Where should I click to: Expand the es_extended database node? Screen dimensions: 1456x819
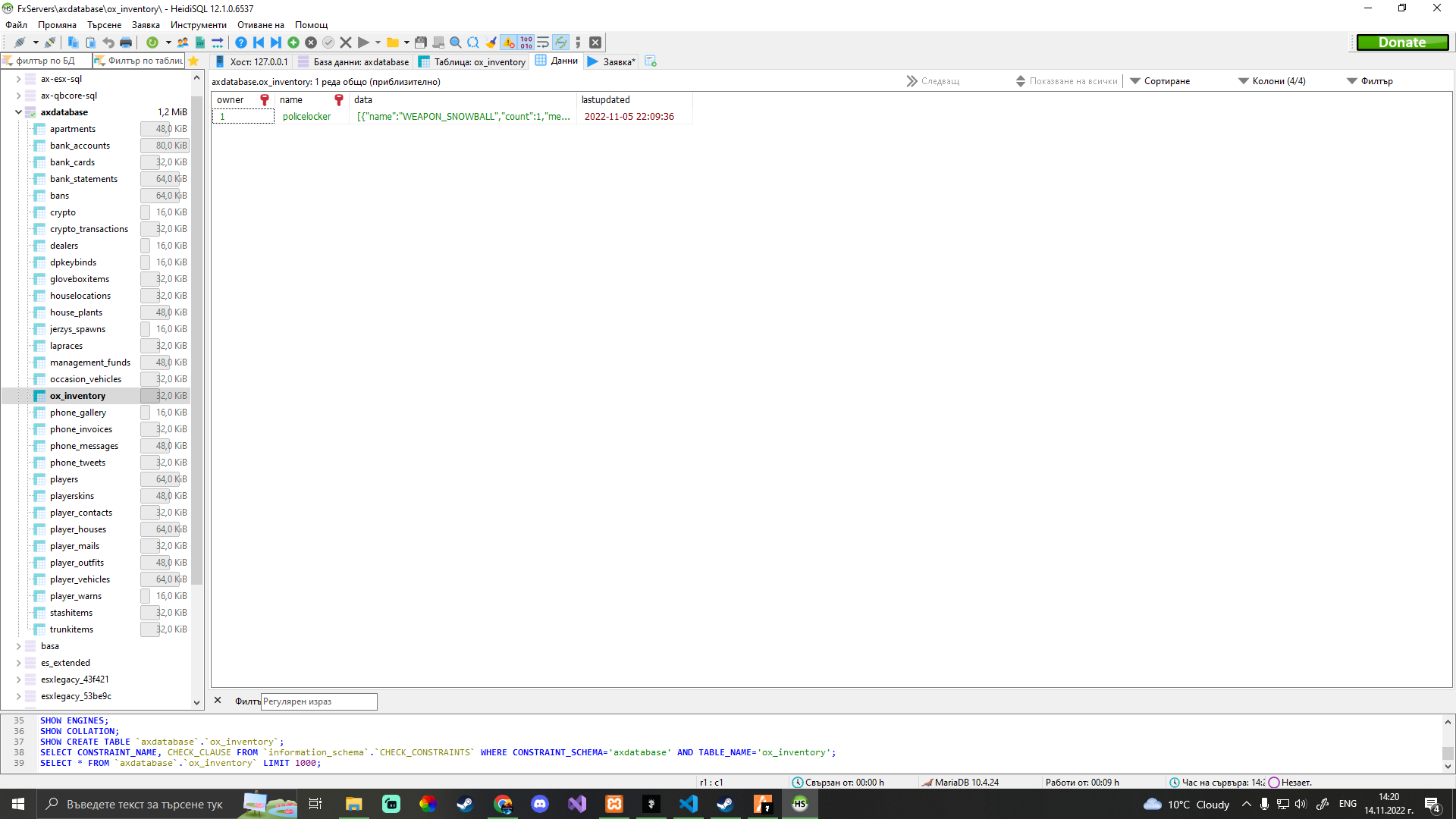pos(17,662)
